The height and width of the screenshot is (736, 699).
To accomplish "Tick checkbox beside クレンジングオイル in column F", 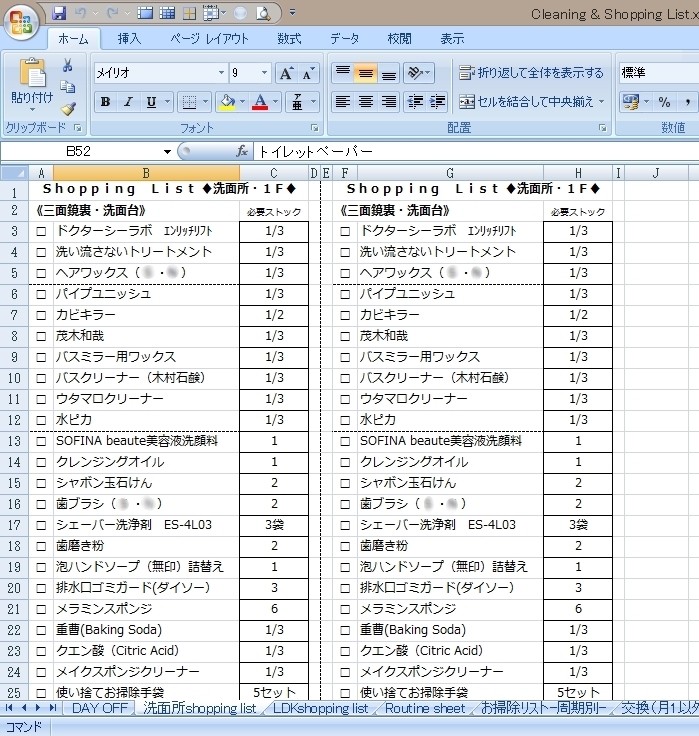I will tap(345, 462).
